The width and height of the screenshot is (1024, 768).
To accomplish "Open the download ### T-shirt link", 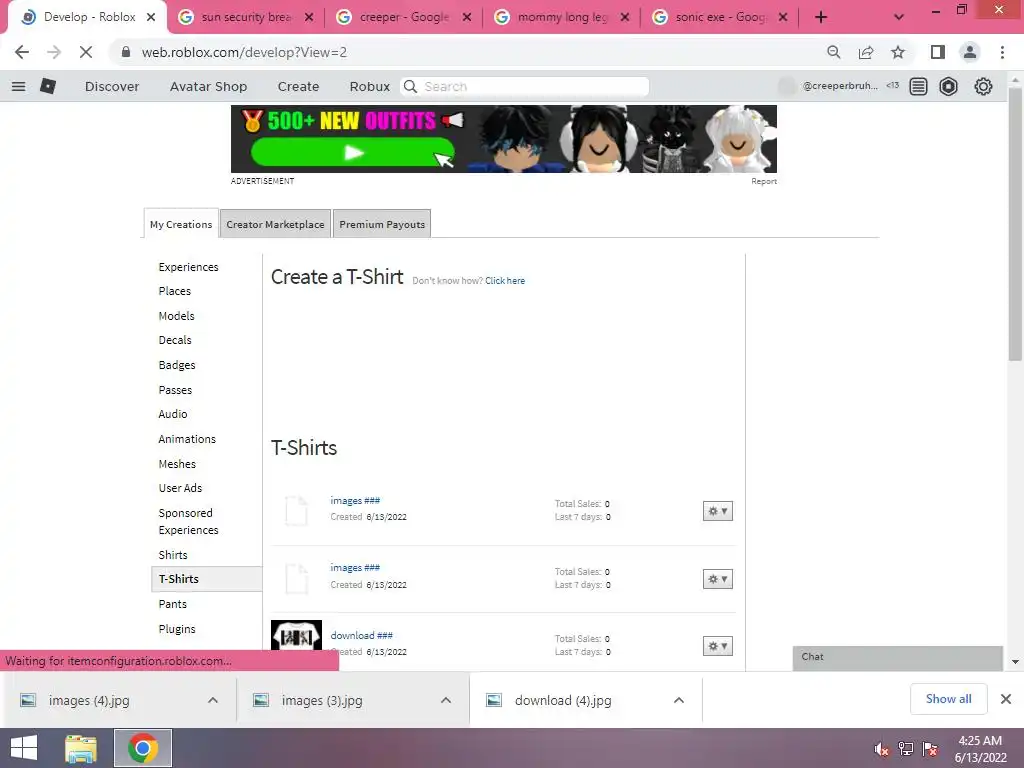I will coord(362,635).
